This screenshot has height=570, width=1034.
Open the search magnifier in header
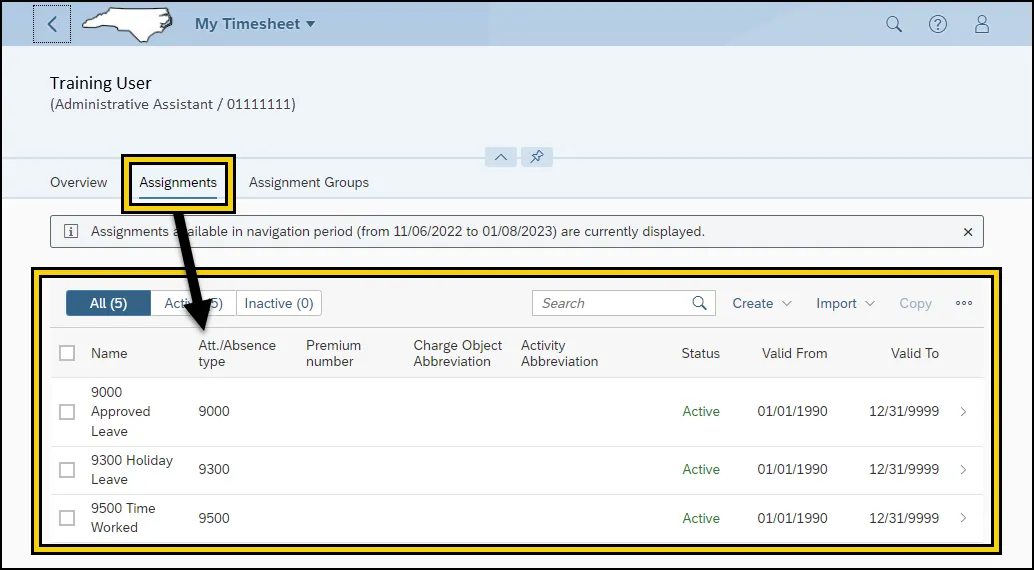[x=894, y=24]
